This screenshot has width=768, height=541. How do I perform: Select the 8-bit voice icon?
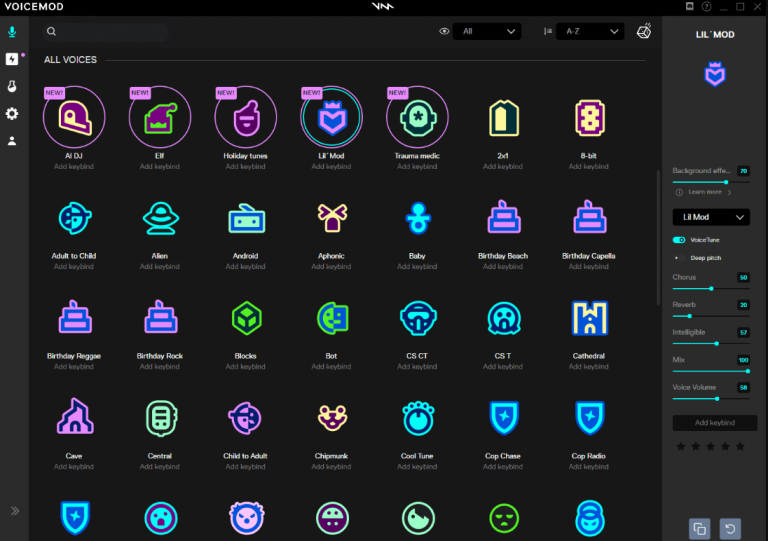tap(588, 118)
